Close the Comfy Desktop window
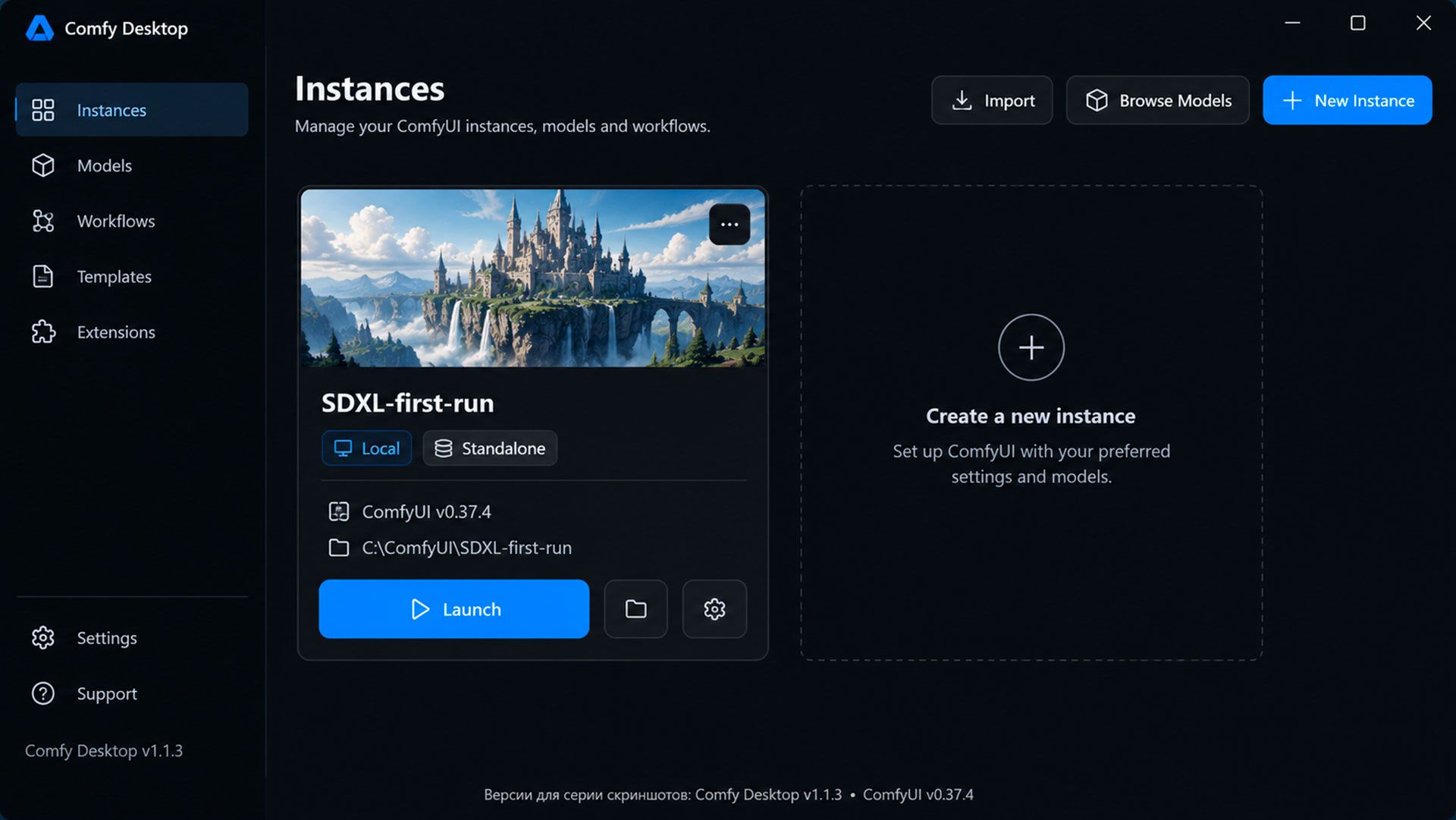 1423,23
